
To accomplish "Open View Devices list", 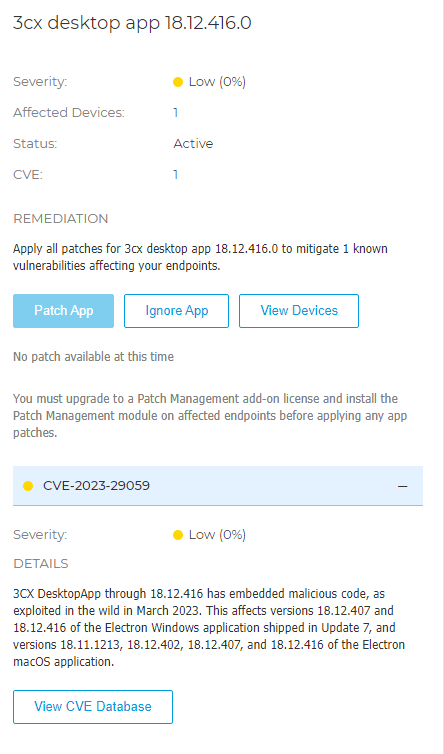I will coord(299,311).
